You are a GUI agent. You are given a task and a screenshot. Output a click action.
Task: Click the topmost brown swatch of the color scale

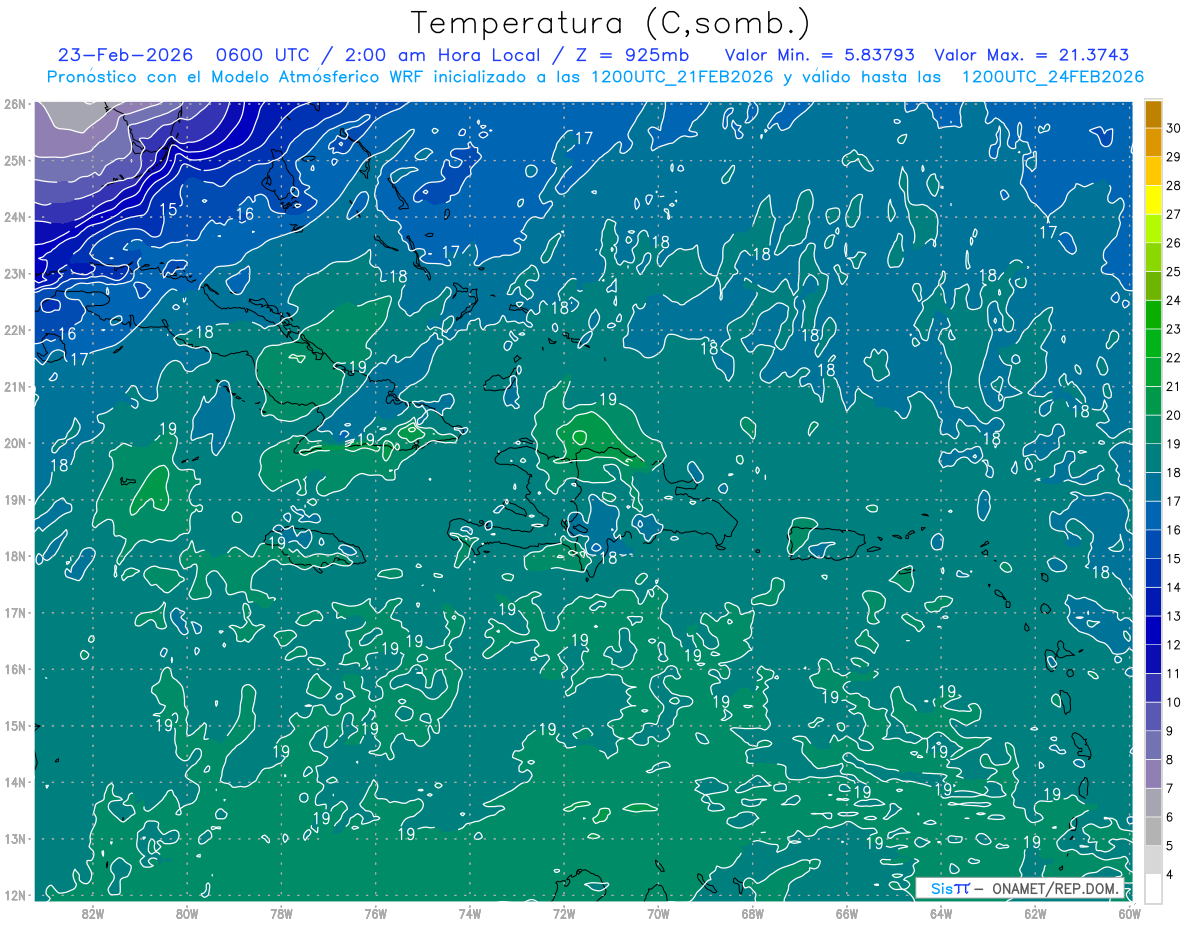[x=1153, y=115]
